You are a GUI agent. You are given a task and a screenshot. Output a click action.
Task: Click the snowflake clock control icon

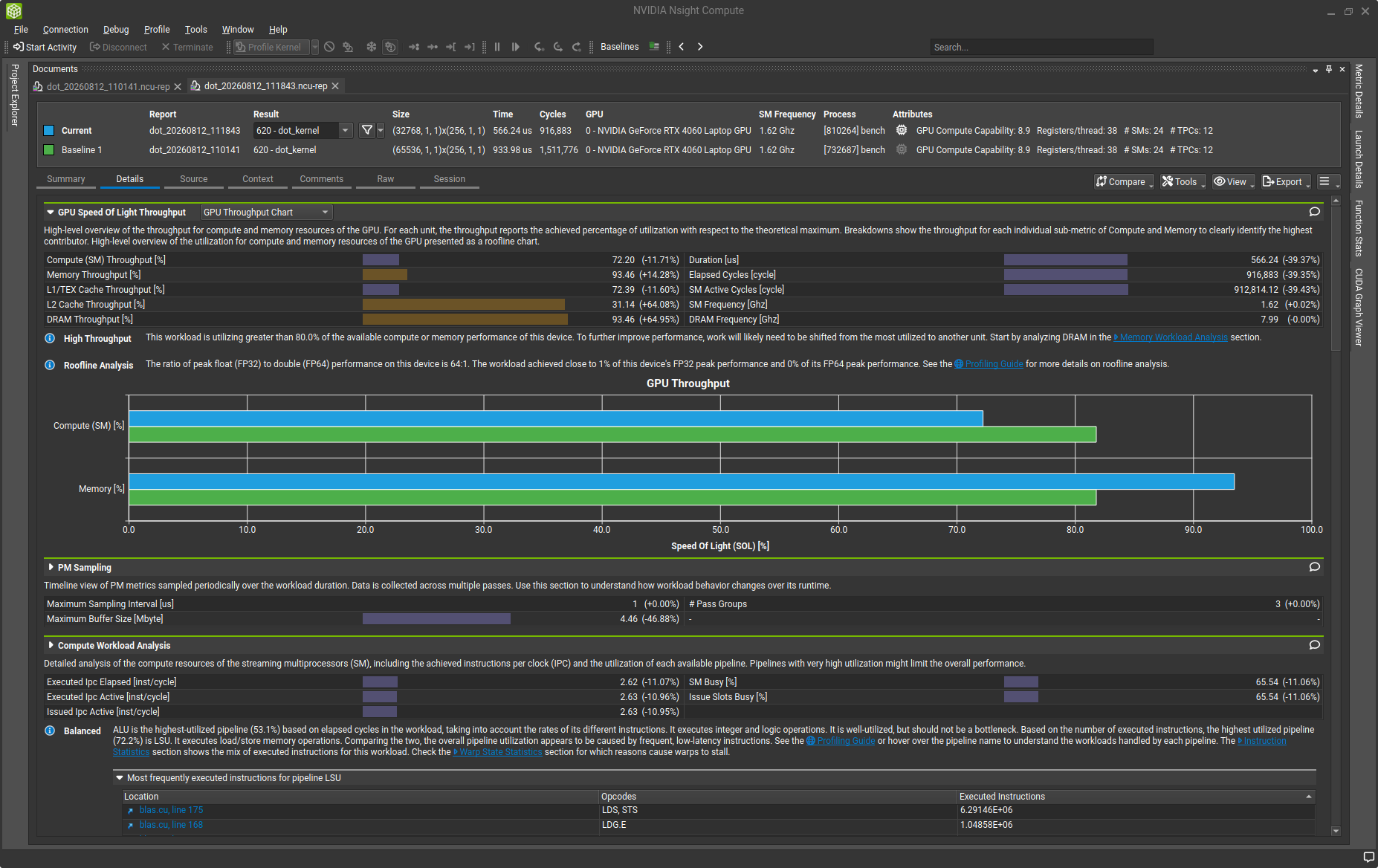coord(372,47)
